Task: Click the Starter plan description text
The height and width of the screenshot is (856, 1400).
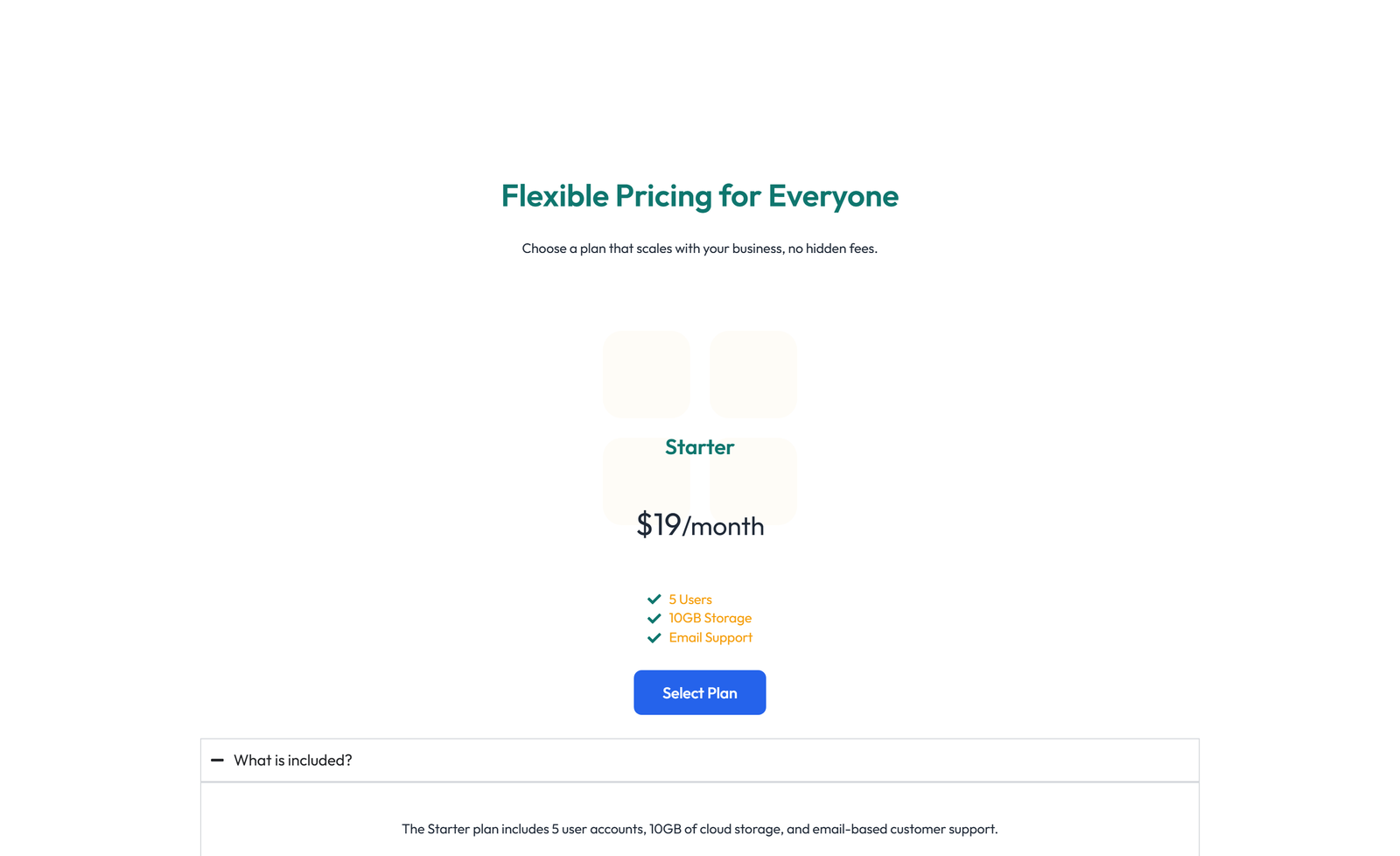Action: point(699,828)
